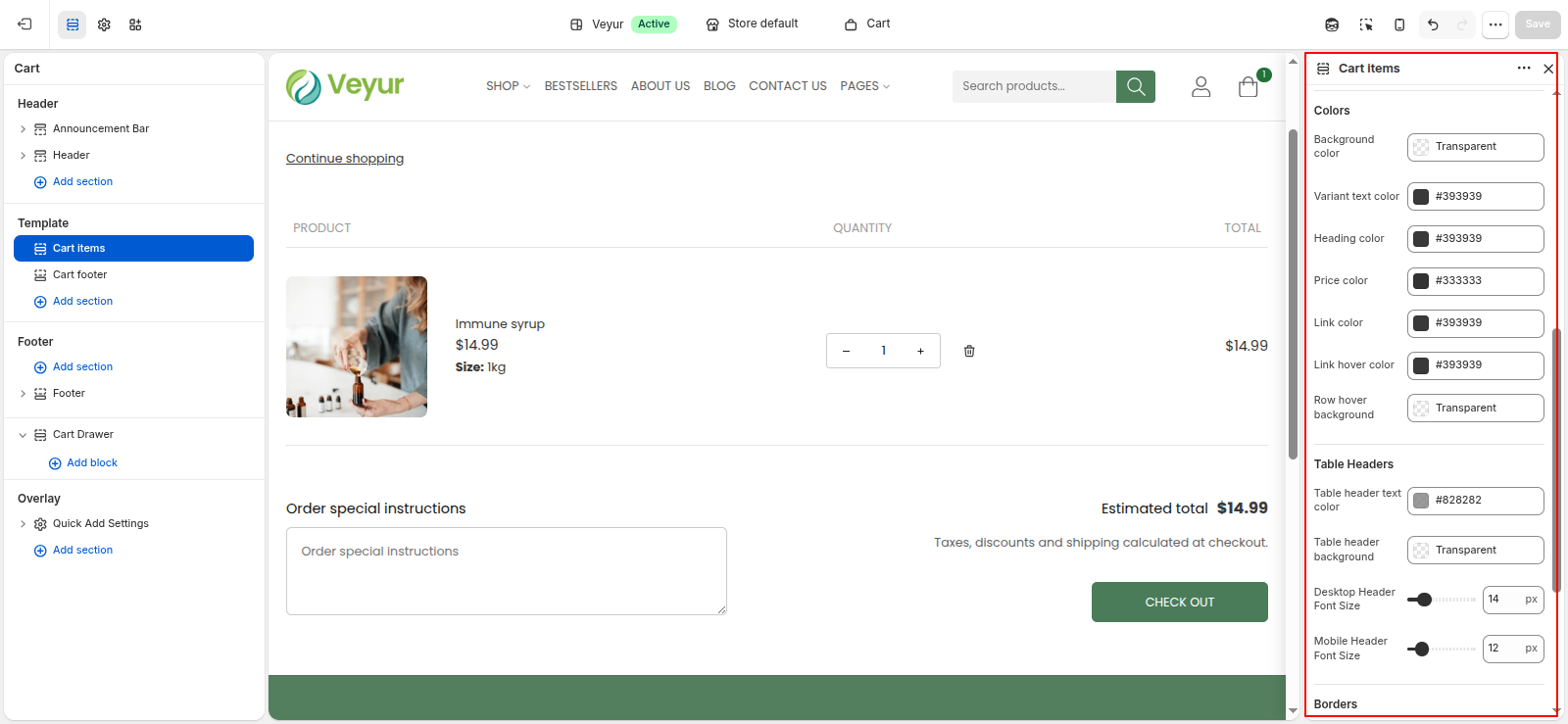Select Cart items in Template list
The height and width of the screenshot is (724, 1568).
click(x=133, y=249)
